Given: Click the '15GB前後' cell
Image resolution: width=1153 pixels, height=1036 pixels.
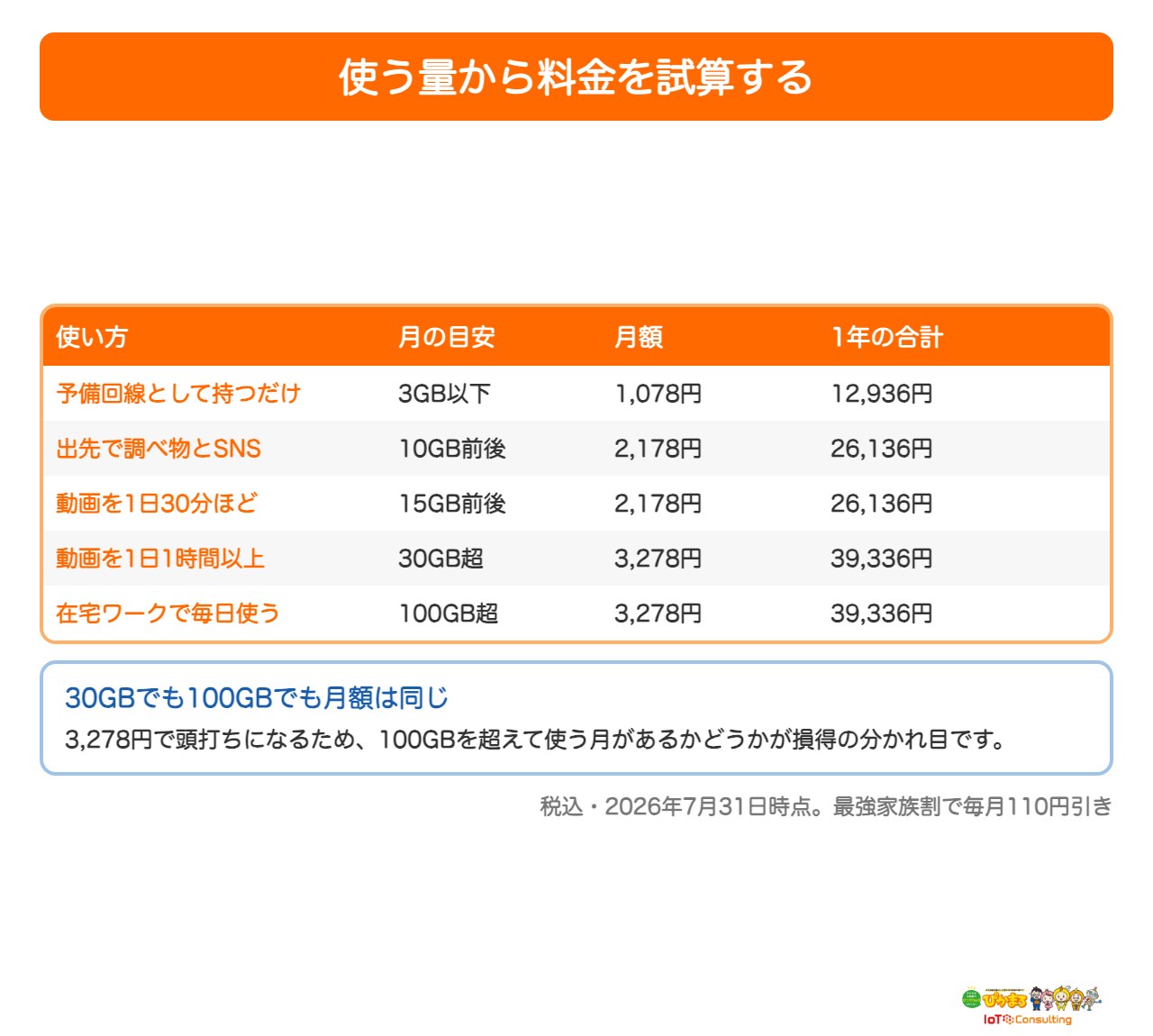Looking at the screenshot, I should point(452,503).
